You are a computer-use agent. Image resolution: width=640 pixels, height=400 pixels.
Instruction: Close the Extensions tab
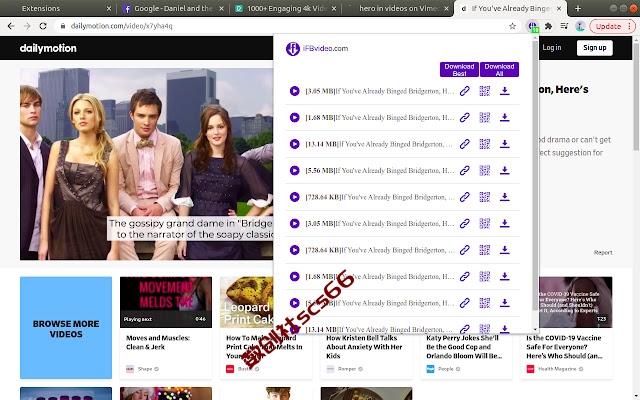point(109,9)
